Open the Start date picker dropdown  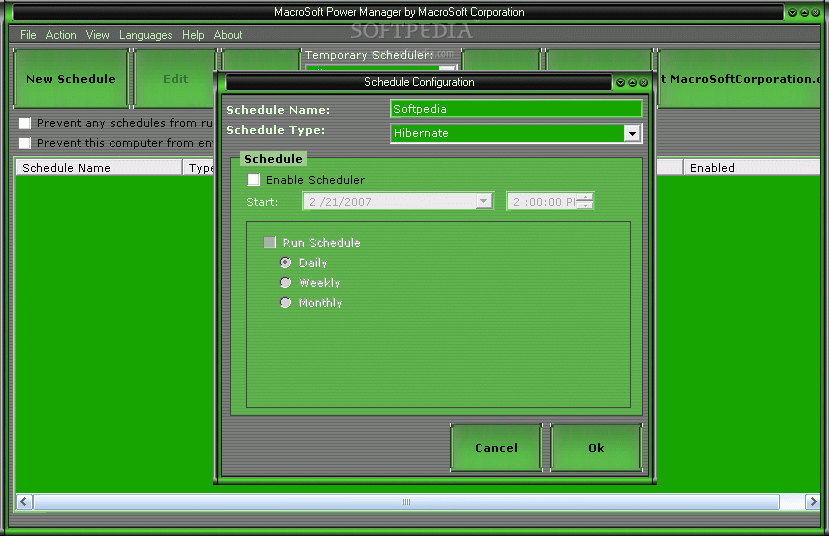pyautogui.click(x=484, y=201)
